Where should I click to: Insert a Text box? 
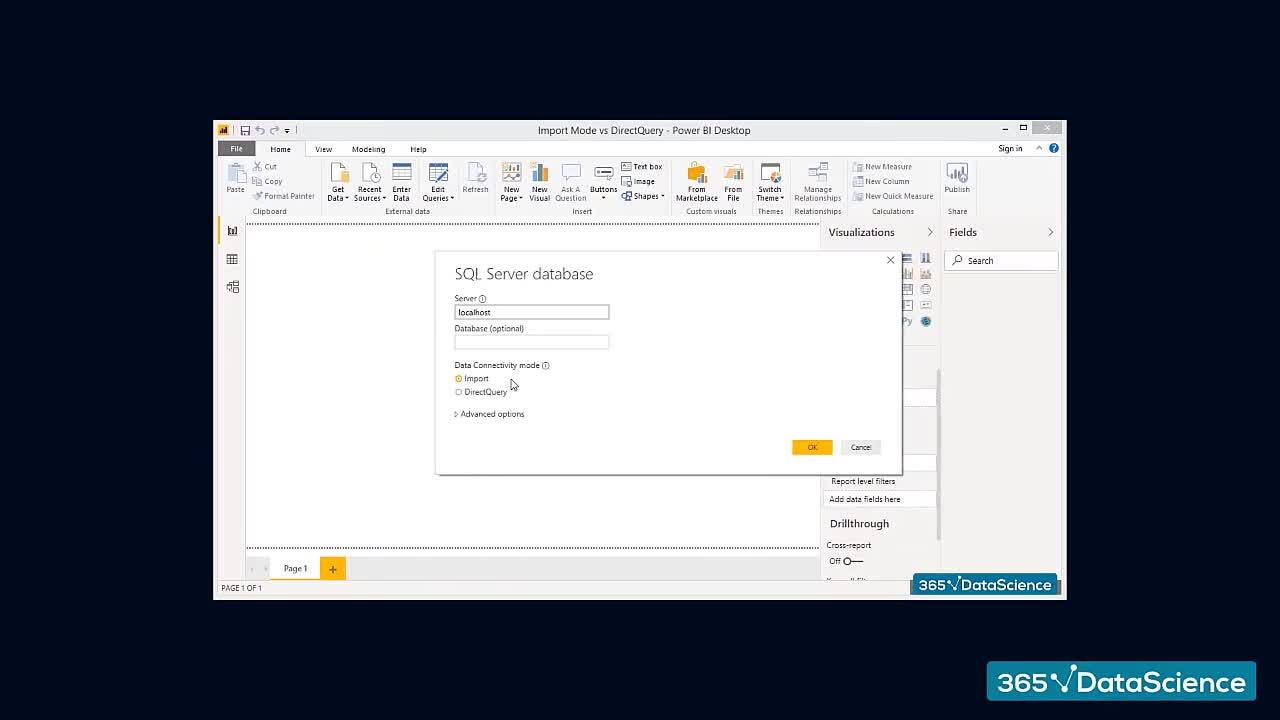(x=642, y=167)
